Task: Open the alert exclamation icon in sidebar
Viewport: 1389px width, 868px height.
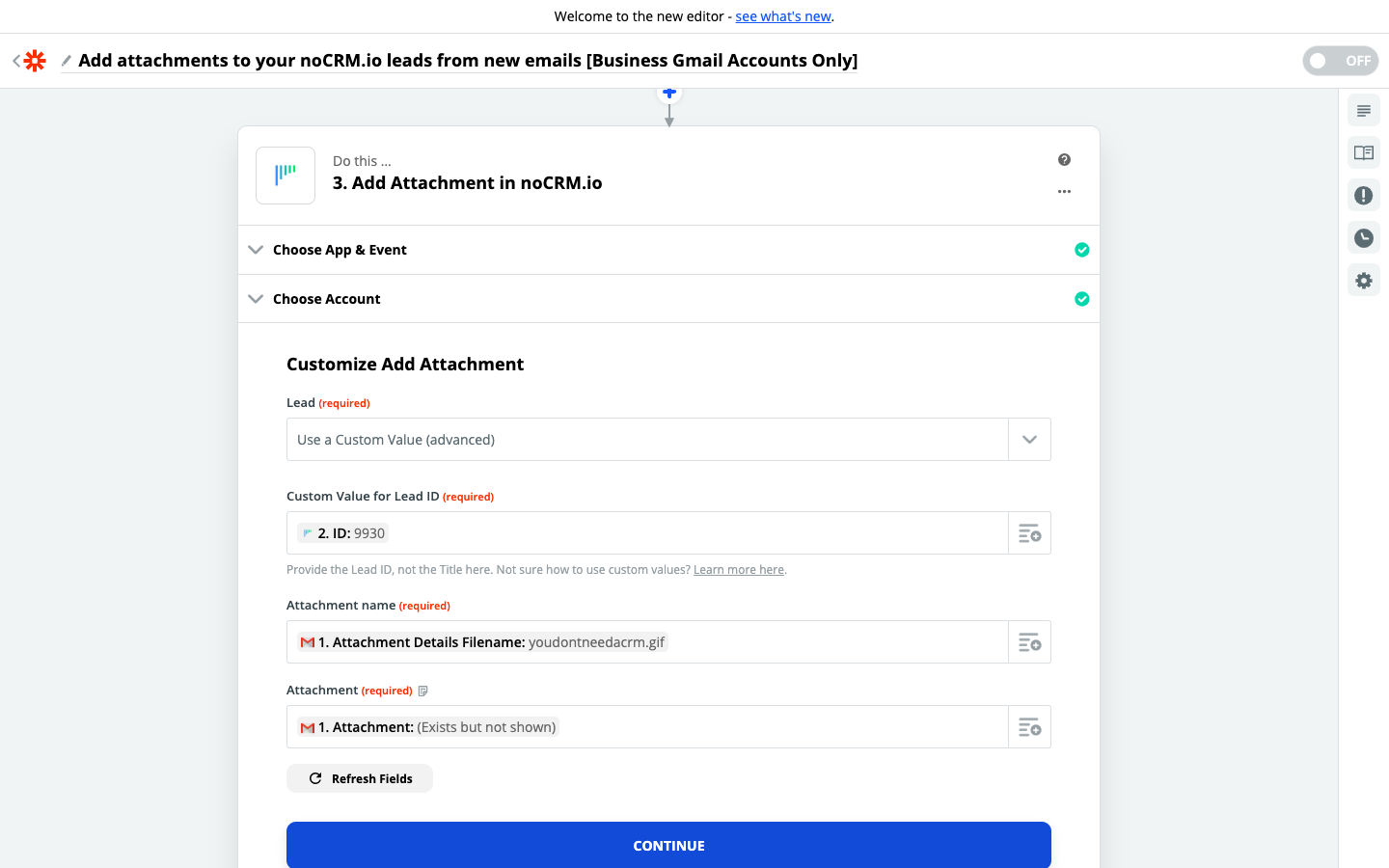Action: pos(1363,196)
